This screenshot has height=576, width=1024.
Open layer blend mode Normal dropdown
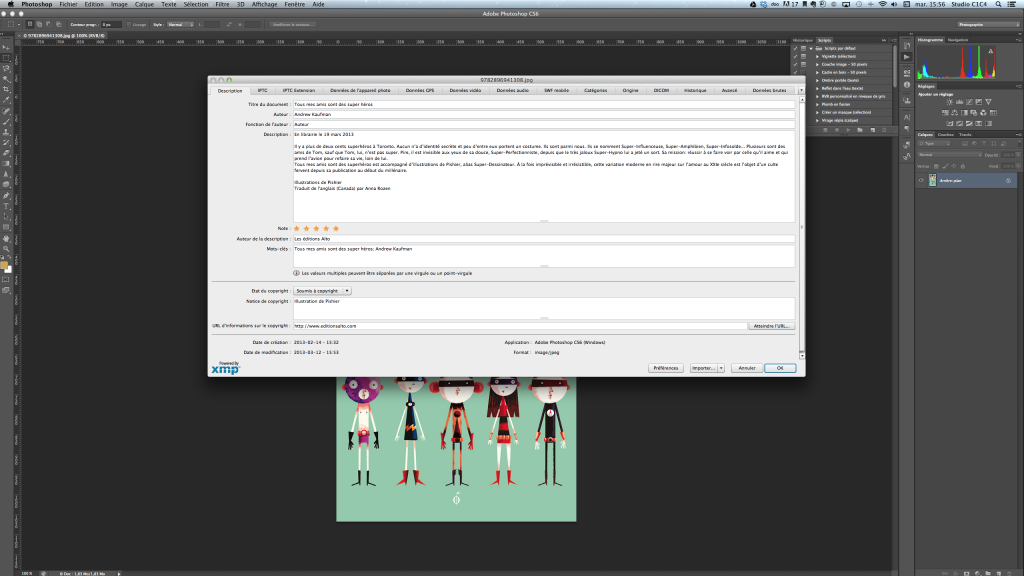pos(950,155)
